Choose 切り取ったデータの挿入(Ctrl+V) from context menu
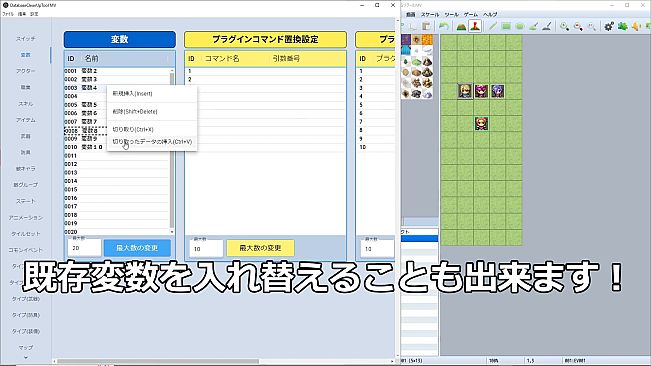The width and height of the screenshot is (651, 366). [152, 142]
